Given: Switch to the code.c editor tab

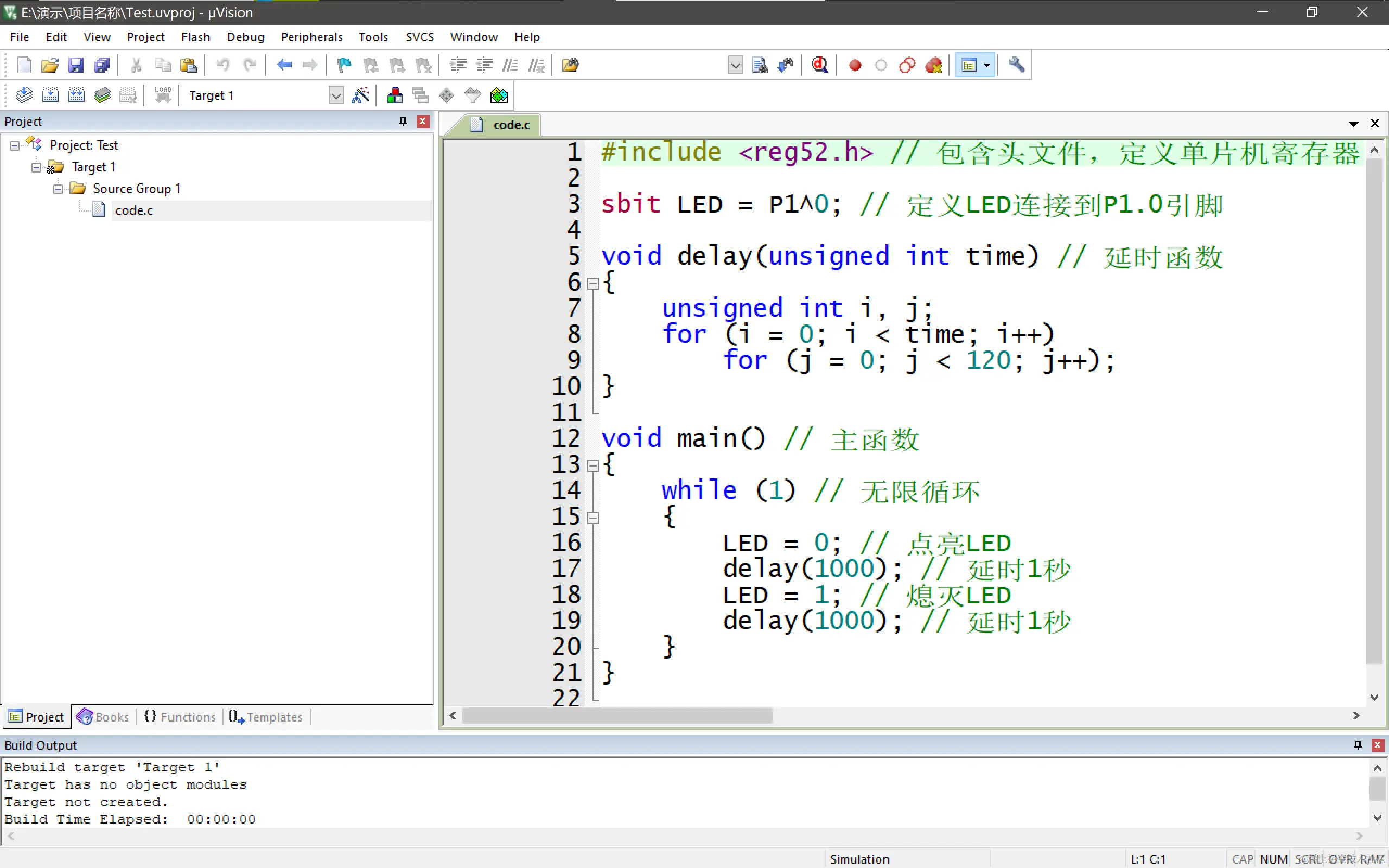Looking at the screenshot, I should click(x=500, y=125).
